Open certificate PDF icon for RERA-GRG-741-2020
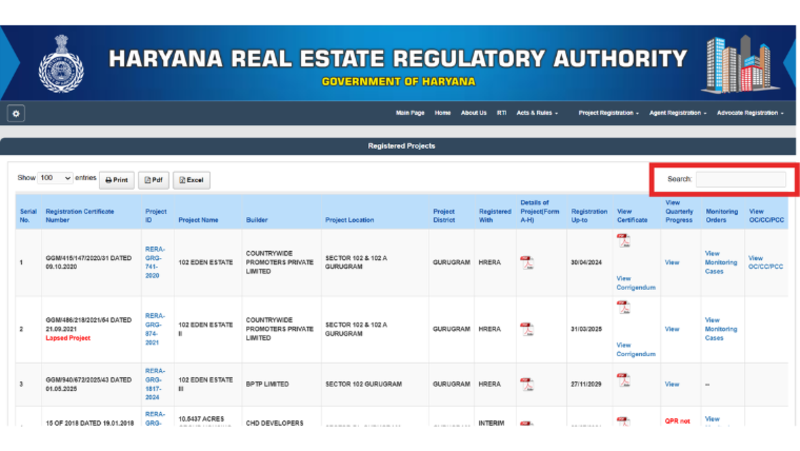The height and width of the screenshot is (451, 800). [623, 240]
